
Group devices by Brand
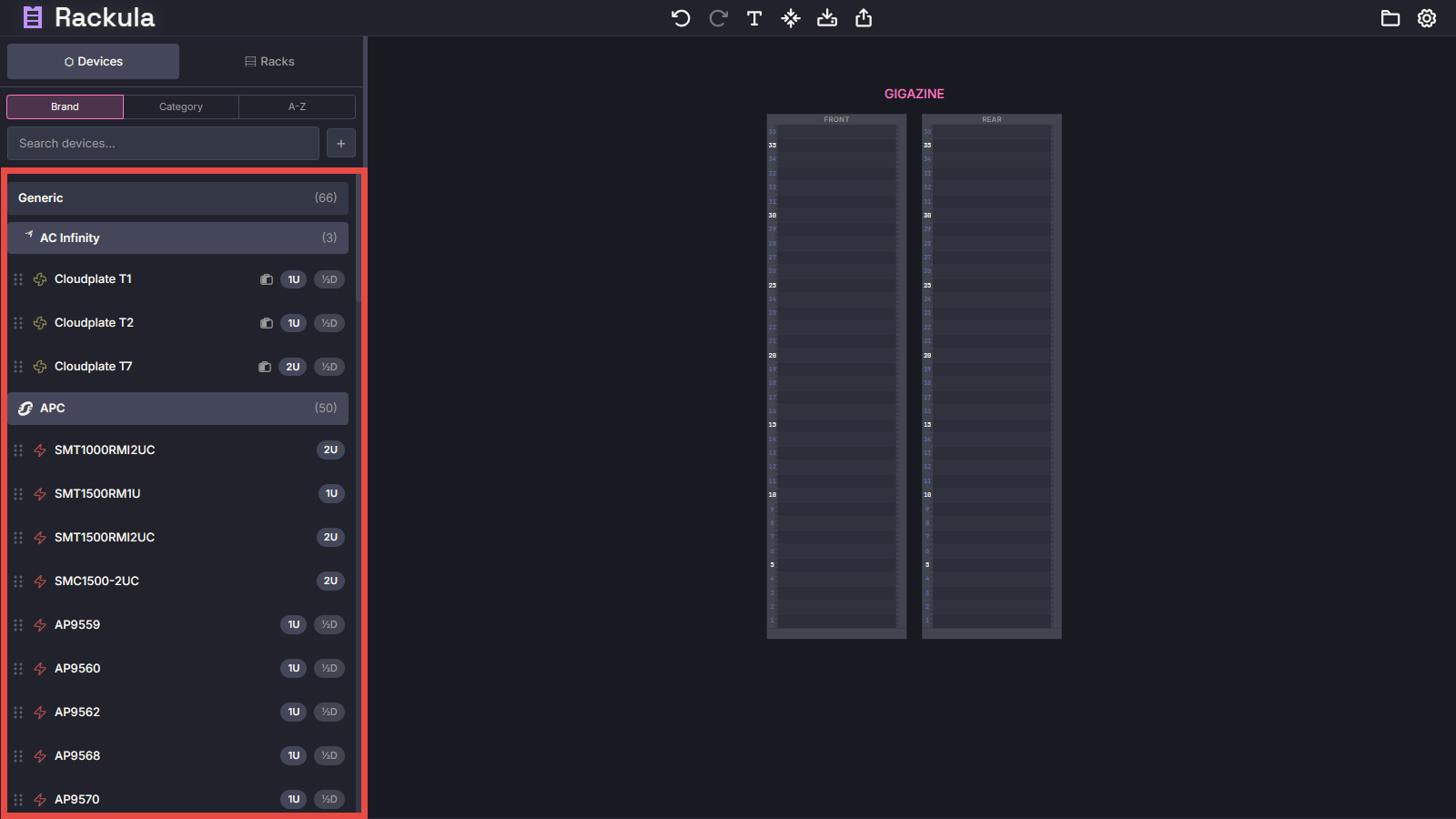(65, 106)
